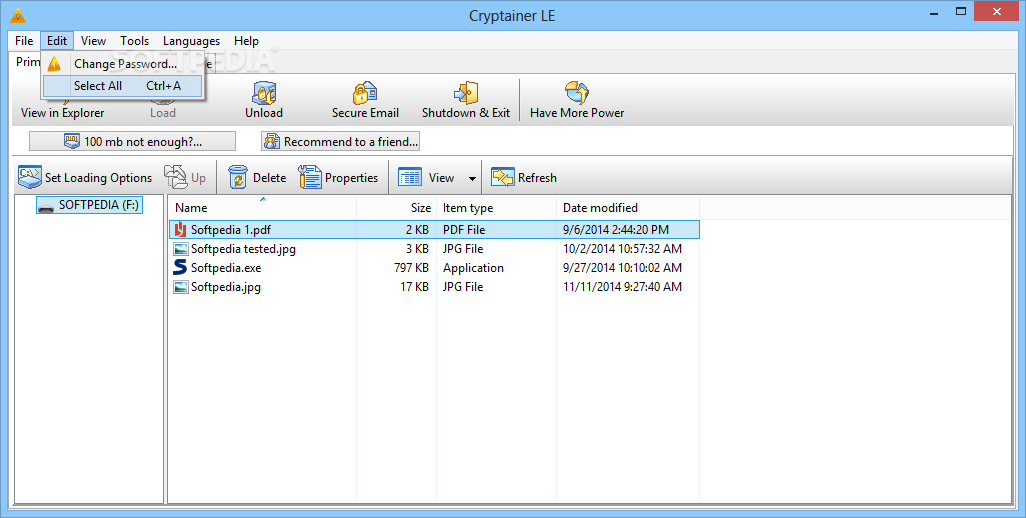Click View in Explorer toolbar button

coord(62,112)
